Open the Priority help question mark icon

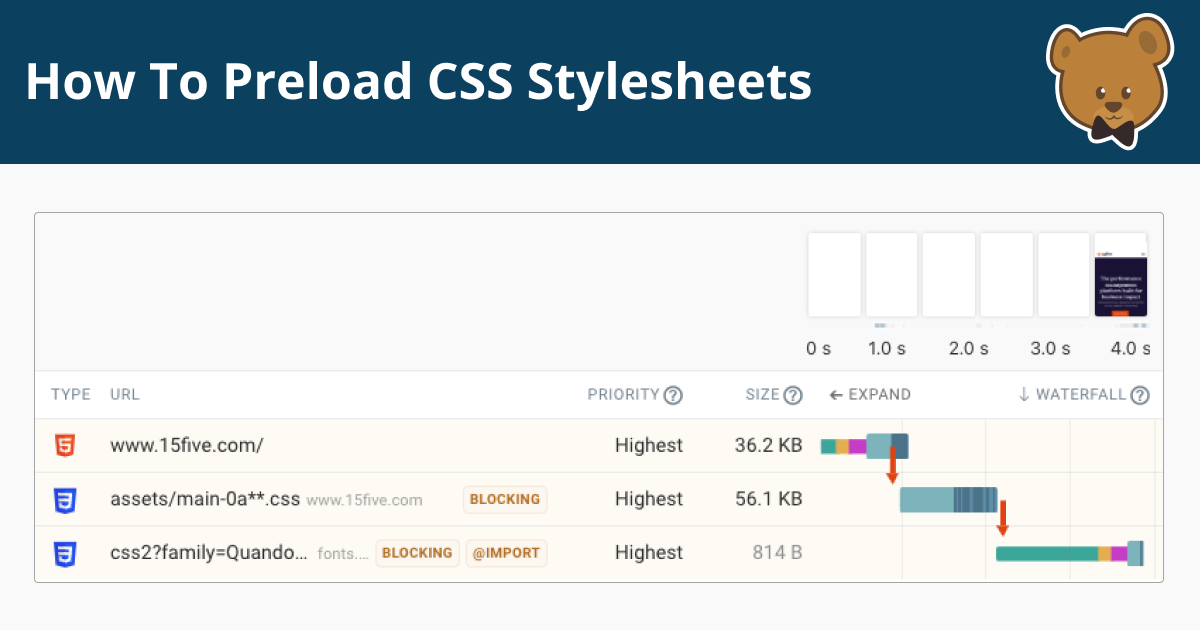pyautogui.click(x=673, y=395)
